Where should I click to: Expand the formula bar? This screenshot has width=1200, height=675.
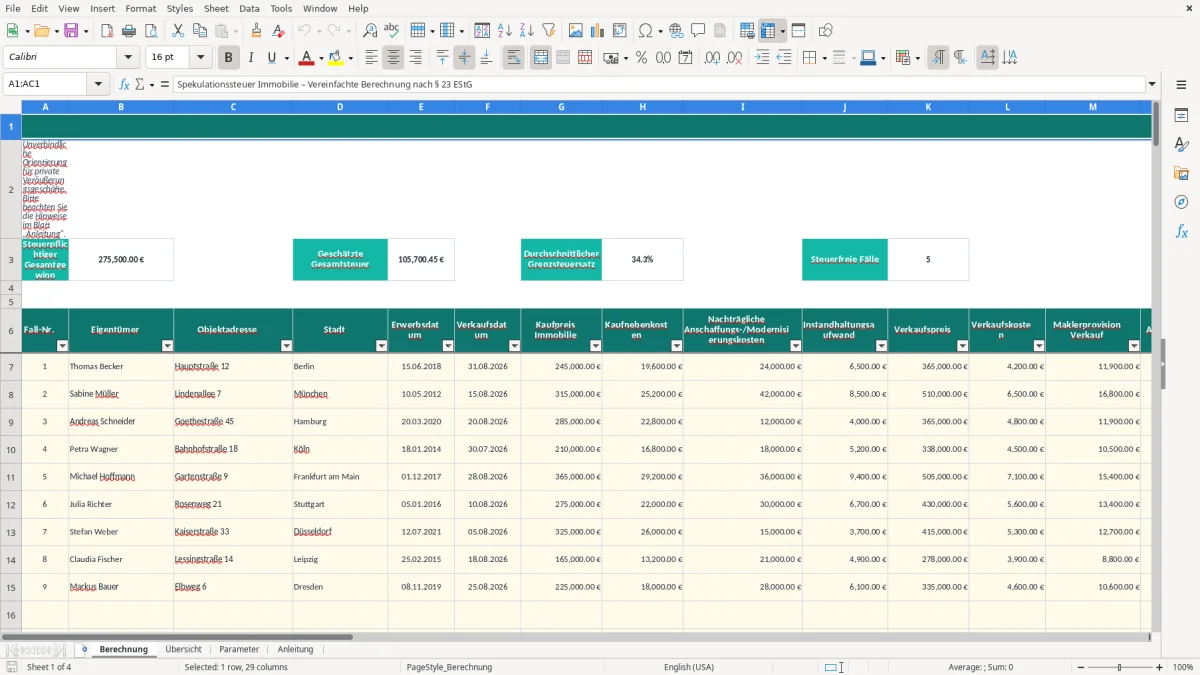1152,84
